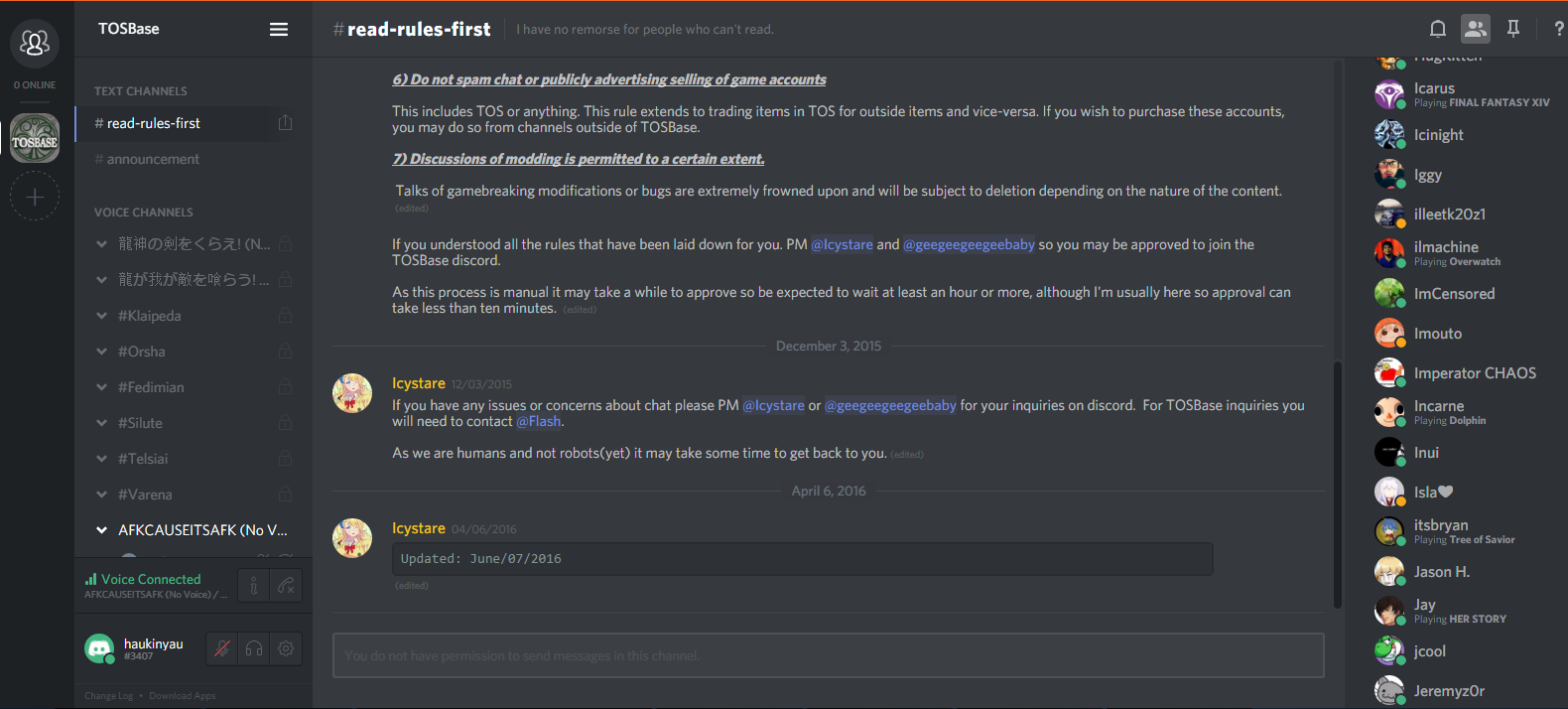Image resolution: width=1568 pixels, height=709 pixels.
Task: Open user settings gear icon
Action: pos(286,648)
